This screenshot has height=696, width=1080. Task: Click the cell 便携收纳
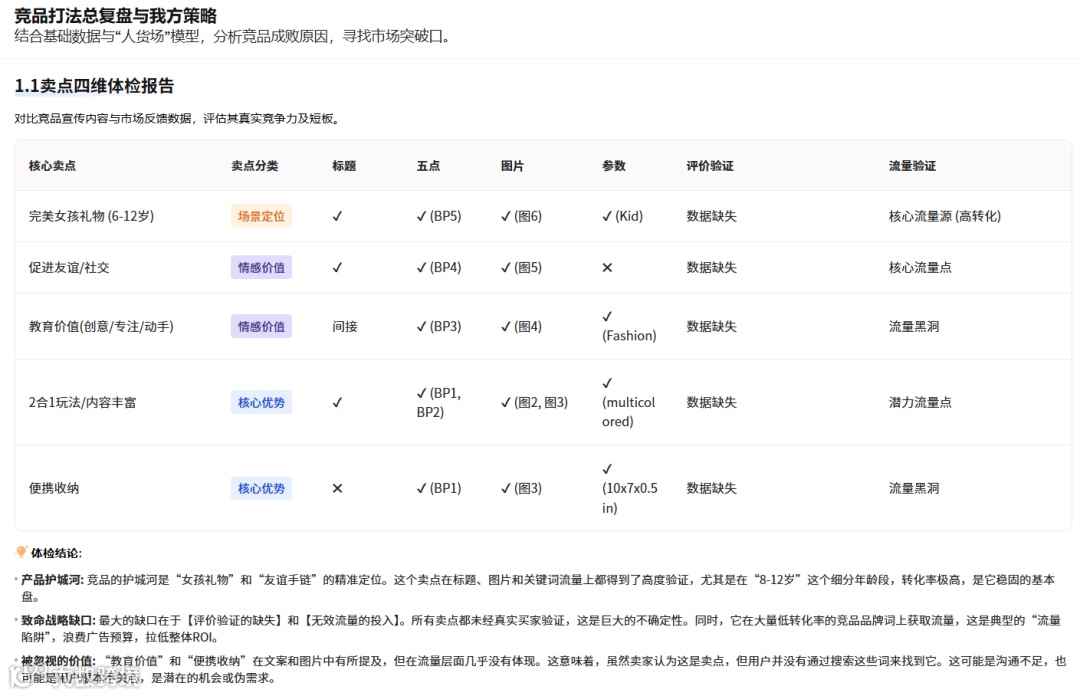click(54, 488)
